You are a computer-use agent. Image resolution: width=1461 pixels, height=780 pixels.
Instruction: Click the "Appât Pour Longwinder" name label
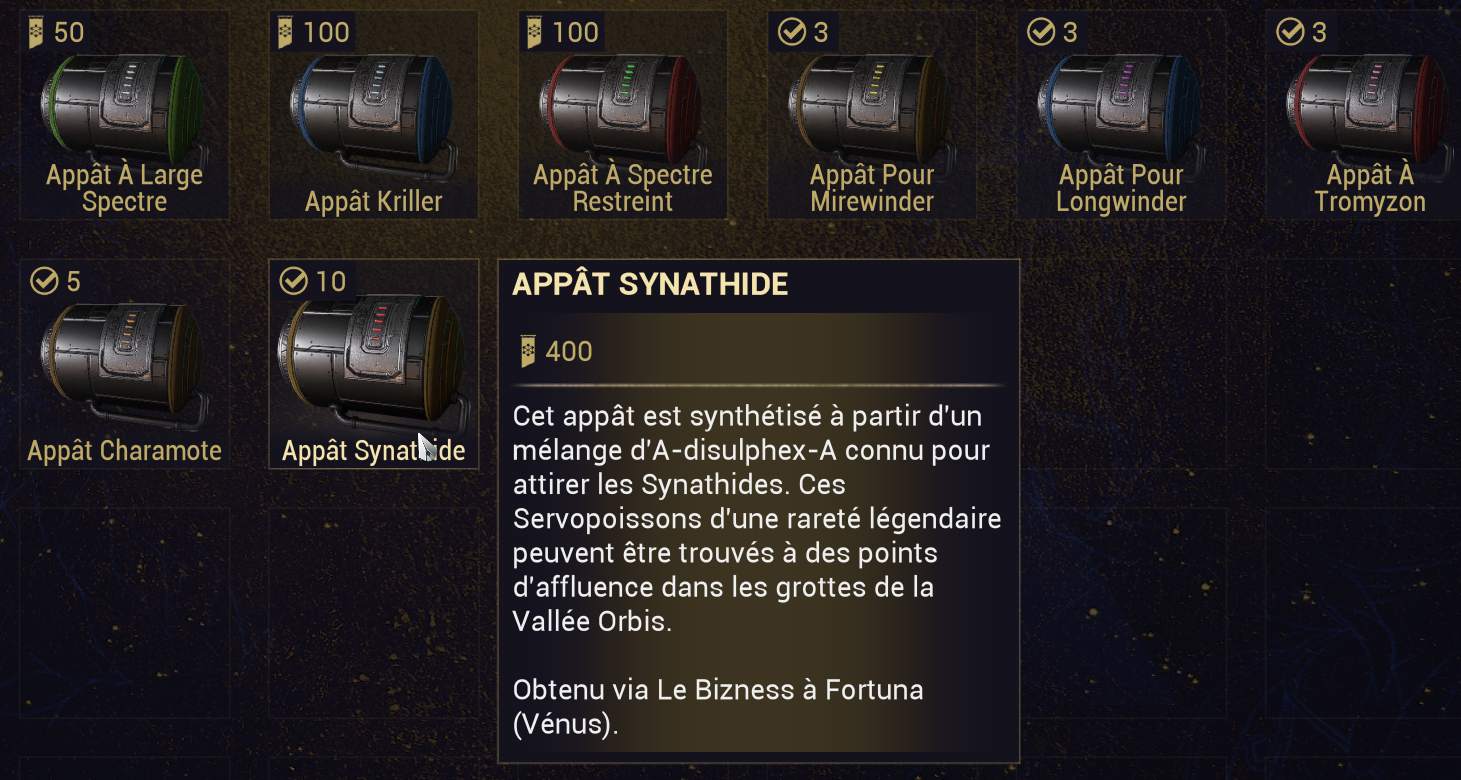(x=1120, y=188)
